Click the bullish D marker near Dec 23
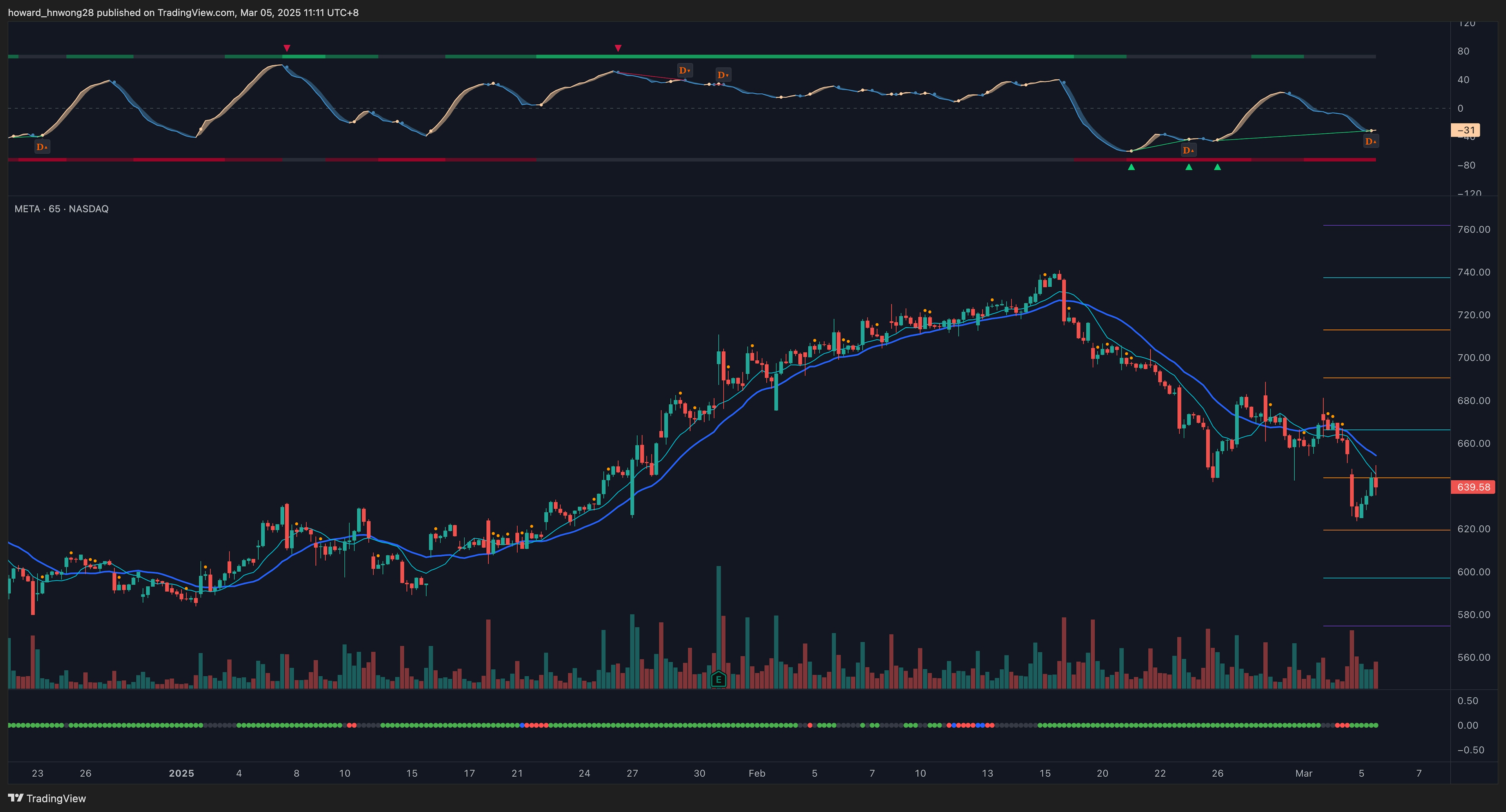The width and height of the screenshot is (1506, 812). coord(42,146)
